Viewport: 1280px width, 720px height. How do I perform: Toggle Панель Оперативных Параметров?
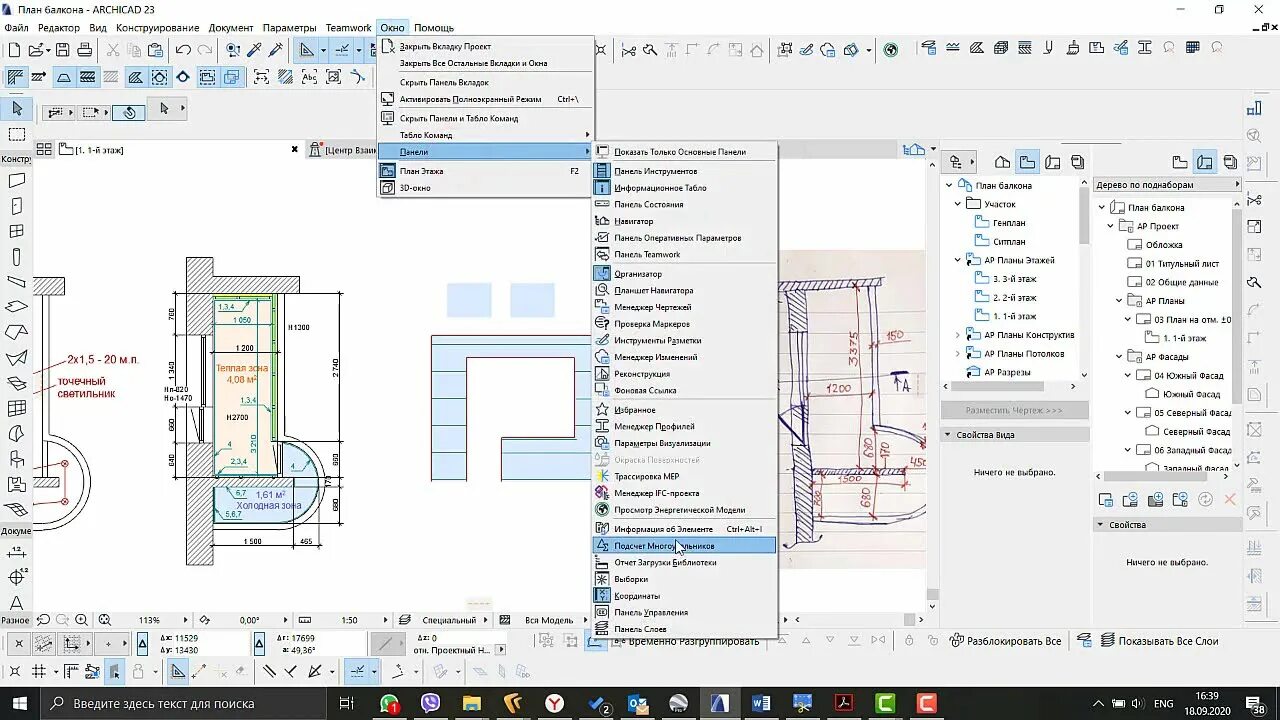click(x=685, y=238)
